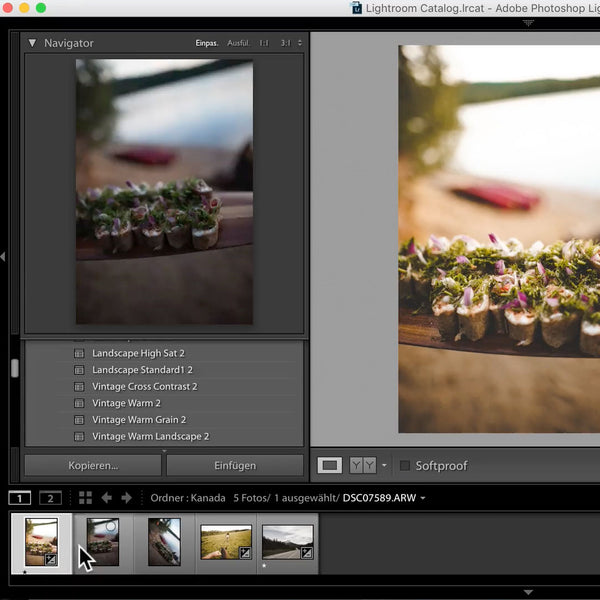Open the grid view from filmstrip bar
The width and height of the screenshot is (600, 600).
pyautogui.click(x=85, y=498)
